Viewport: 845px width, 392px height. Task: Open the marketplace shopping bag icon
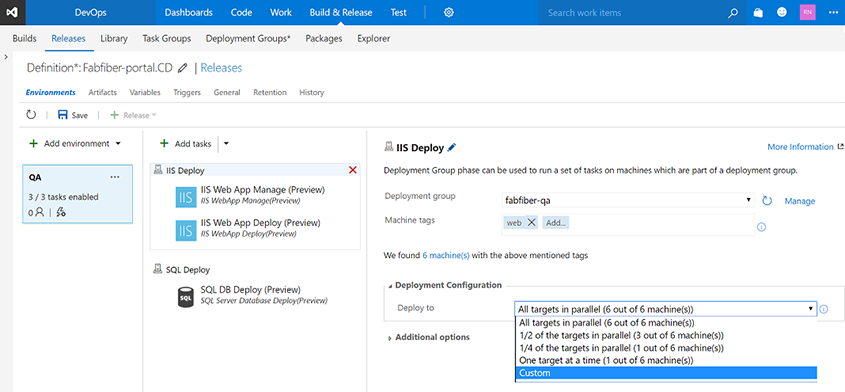pyautogui.click(x=758, y=12)
